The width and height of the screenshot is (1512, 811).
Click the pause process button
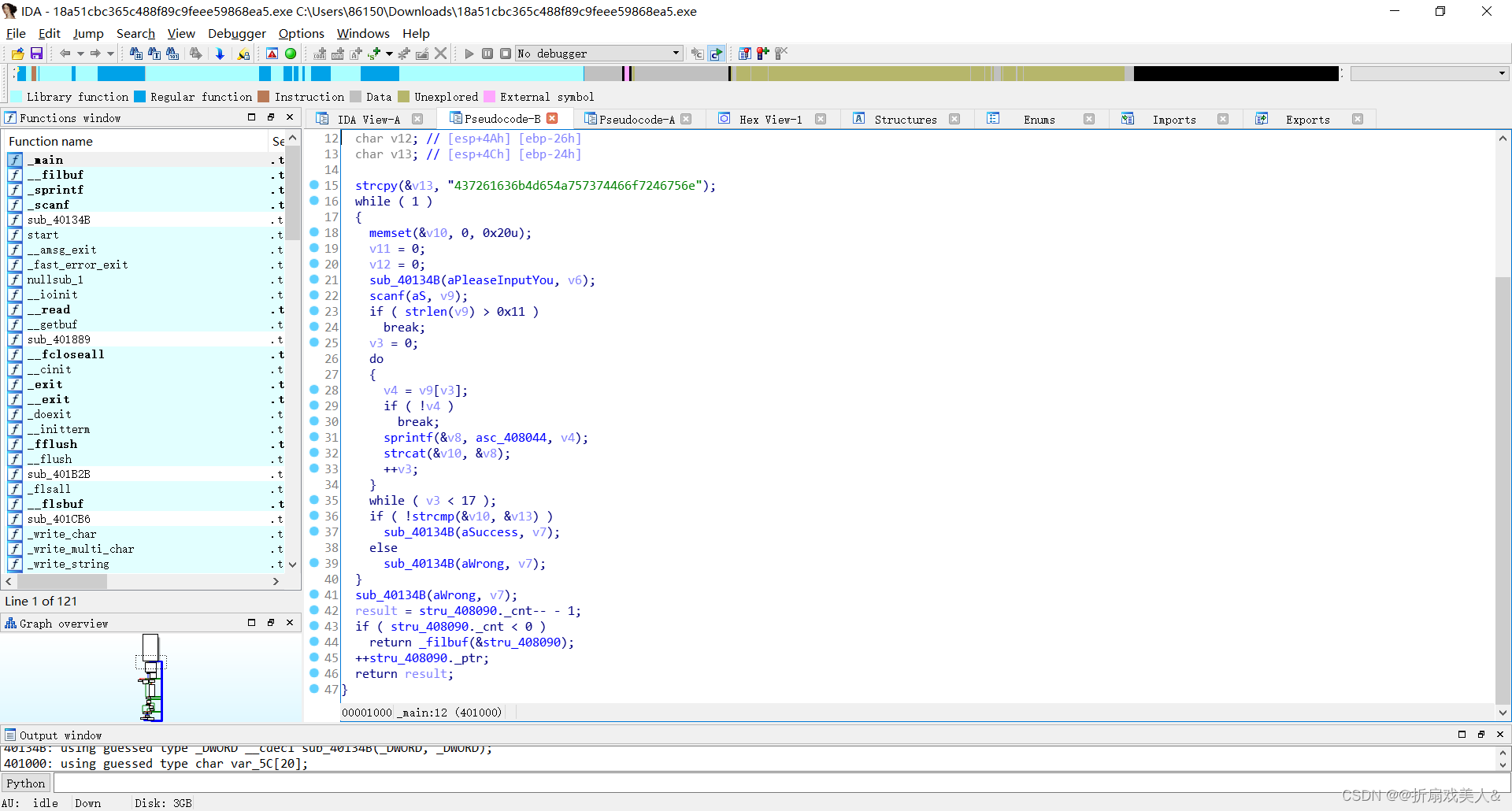pyautogui.click(x=487, y=54)
